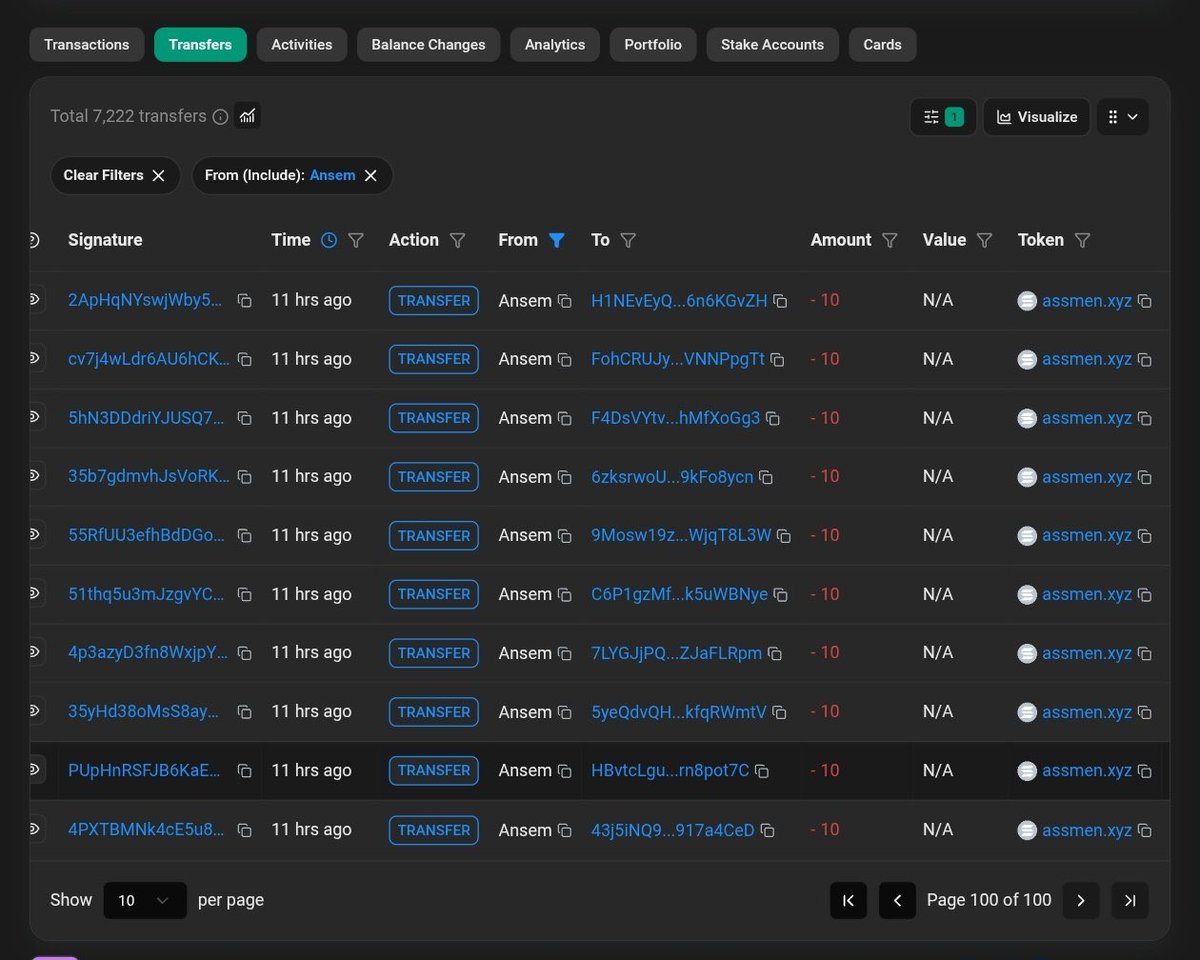Image resolution: width=1200 pixels, height=960 pixels.
Task: Toggle the time format clock icon
Action: point(329,240)
